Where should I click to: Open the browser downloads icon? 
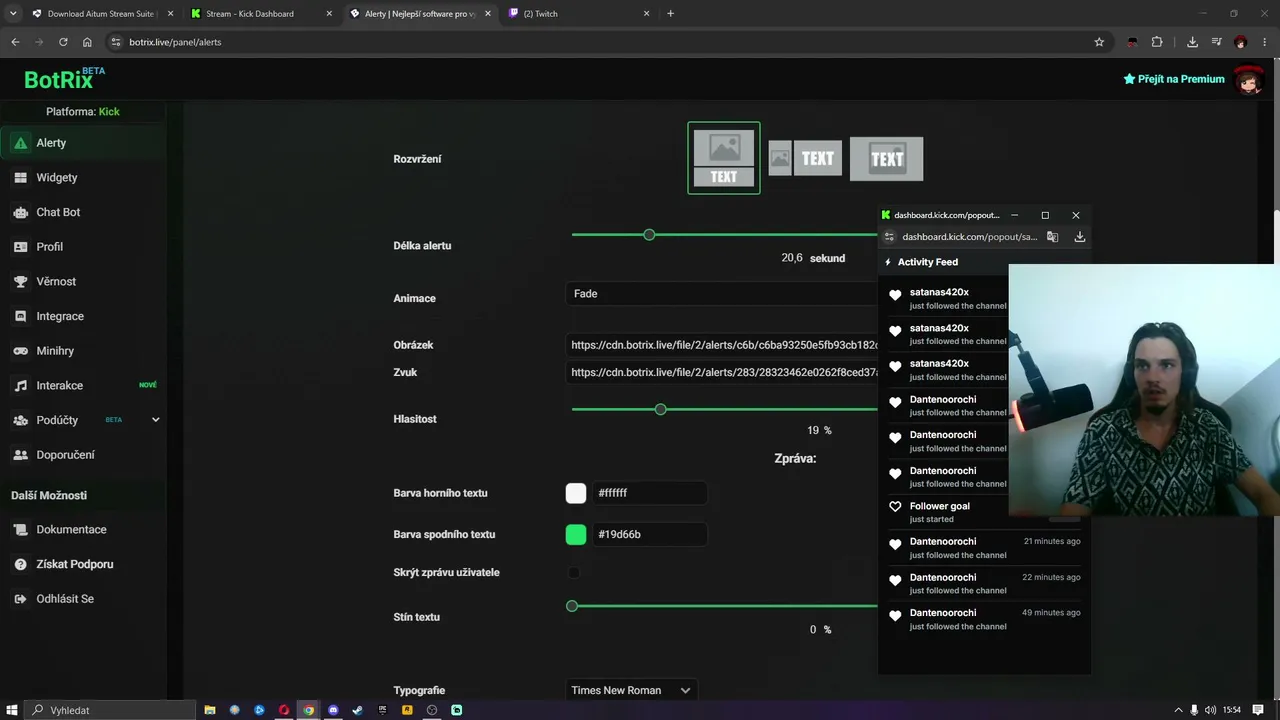(x=1192, y=42)
